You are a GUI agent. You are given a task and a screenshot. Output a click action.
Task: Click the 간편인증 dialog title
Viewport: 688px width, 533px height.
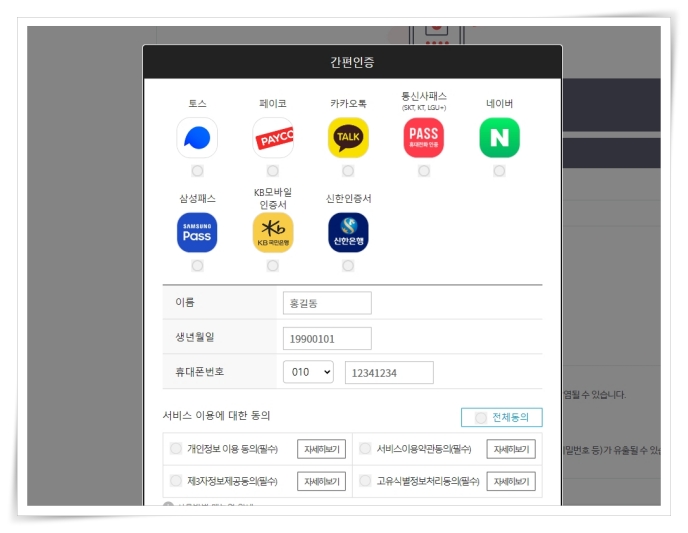click(352, 62)
